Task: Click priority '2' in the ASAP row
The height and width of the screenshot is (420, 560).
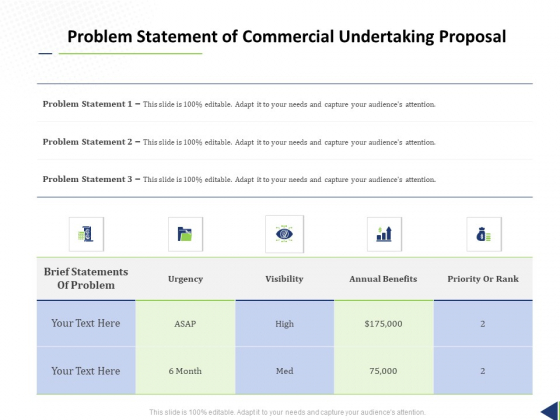Action: click(x=483, y=324)
